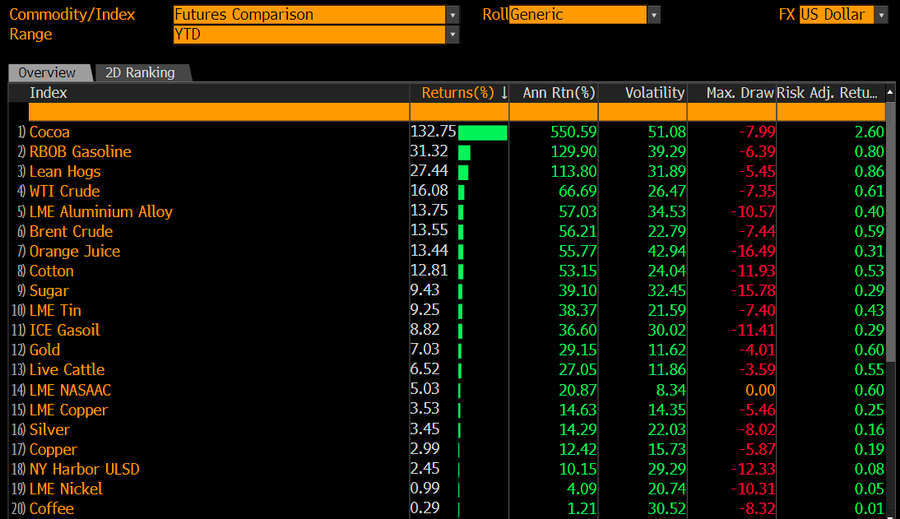Select the LME Aluminium Alloy row
This screenshot has width=900, height=519.
coord(448,211)
